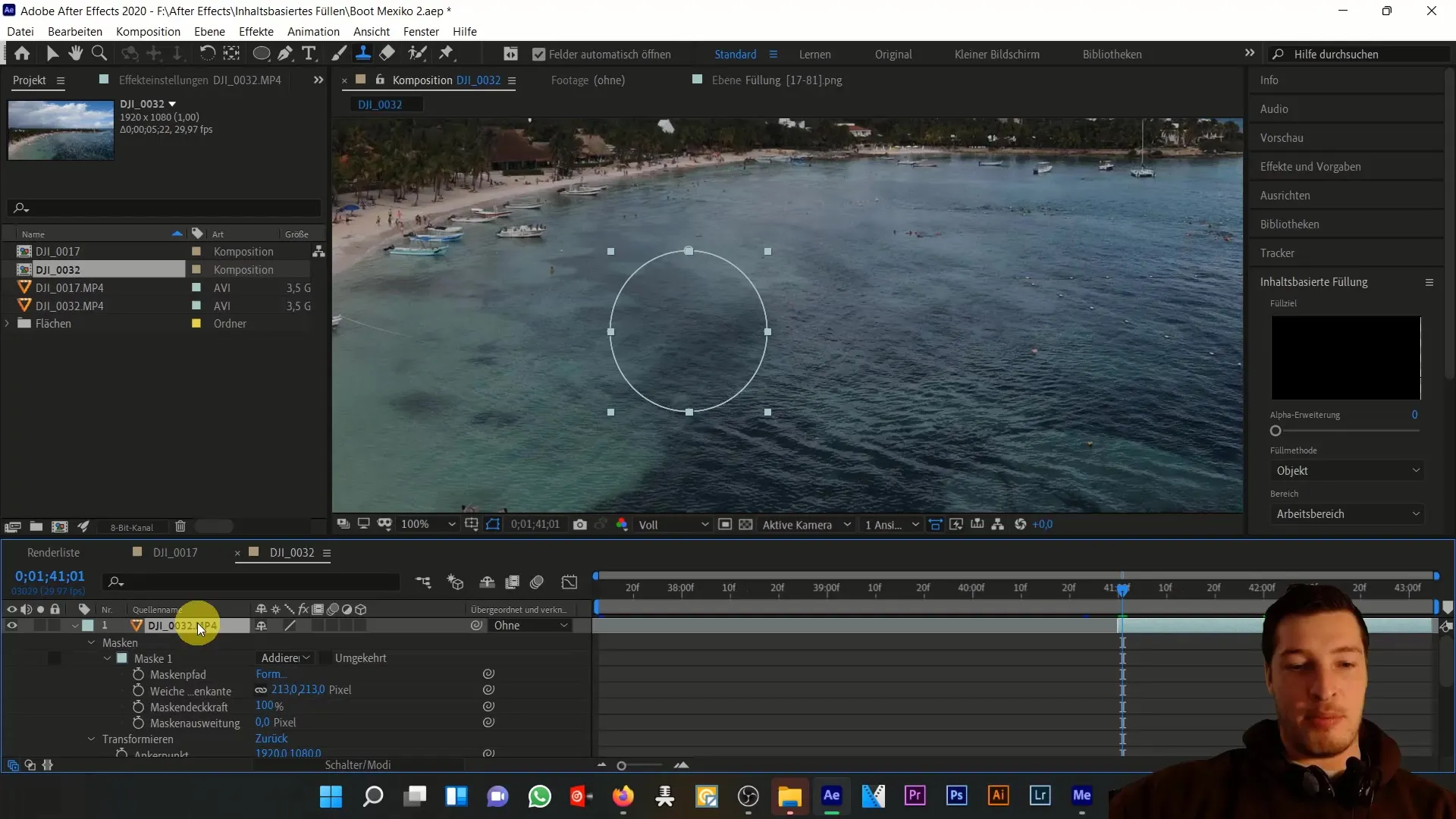
Task: Select the Puppet Pin tool
Action: click(x=446, y=53)
